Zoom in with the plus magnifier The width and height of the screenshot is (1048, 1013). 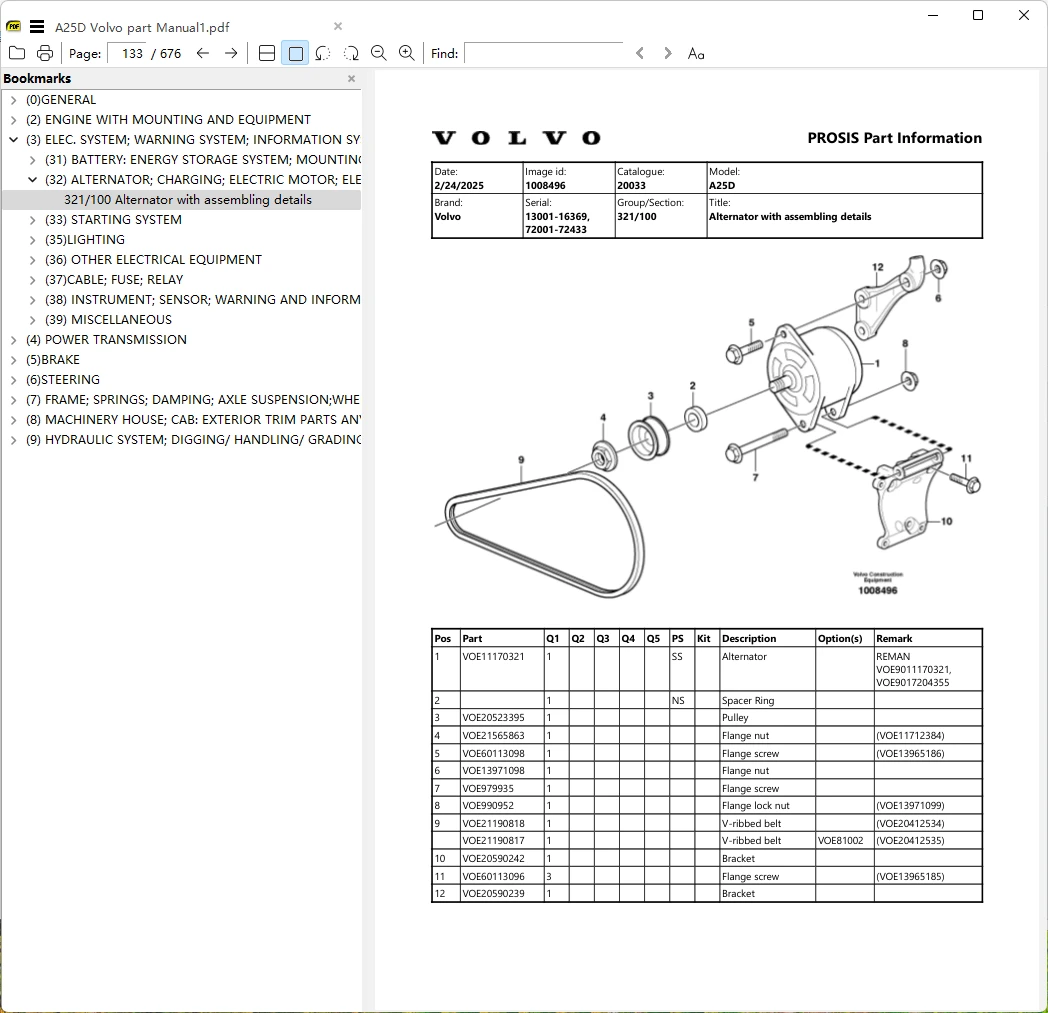[406, 53]
